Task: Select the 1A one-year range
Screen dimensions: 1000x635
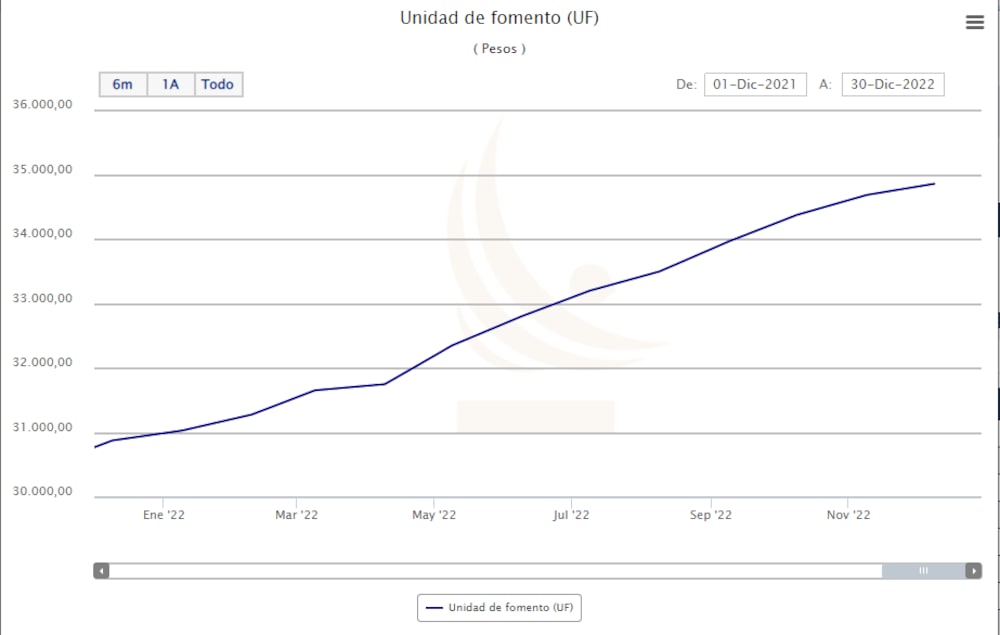Action: point(170,85)
